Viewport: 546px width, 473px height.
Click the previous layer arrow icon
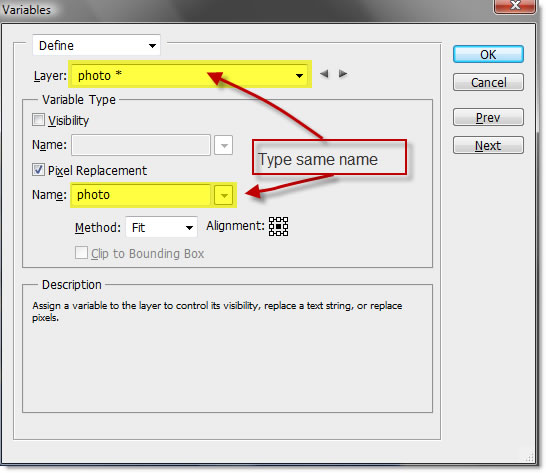click(x=324, y=74)
